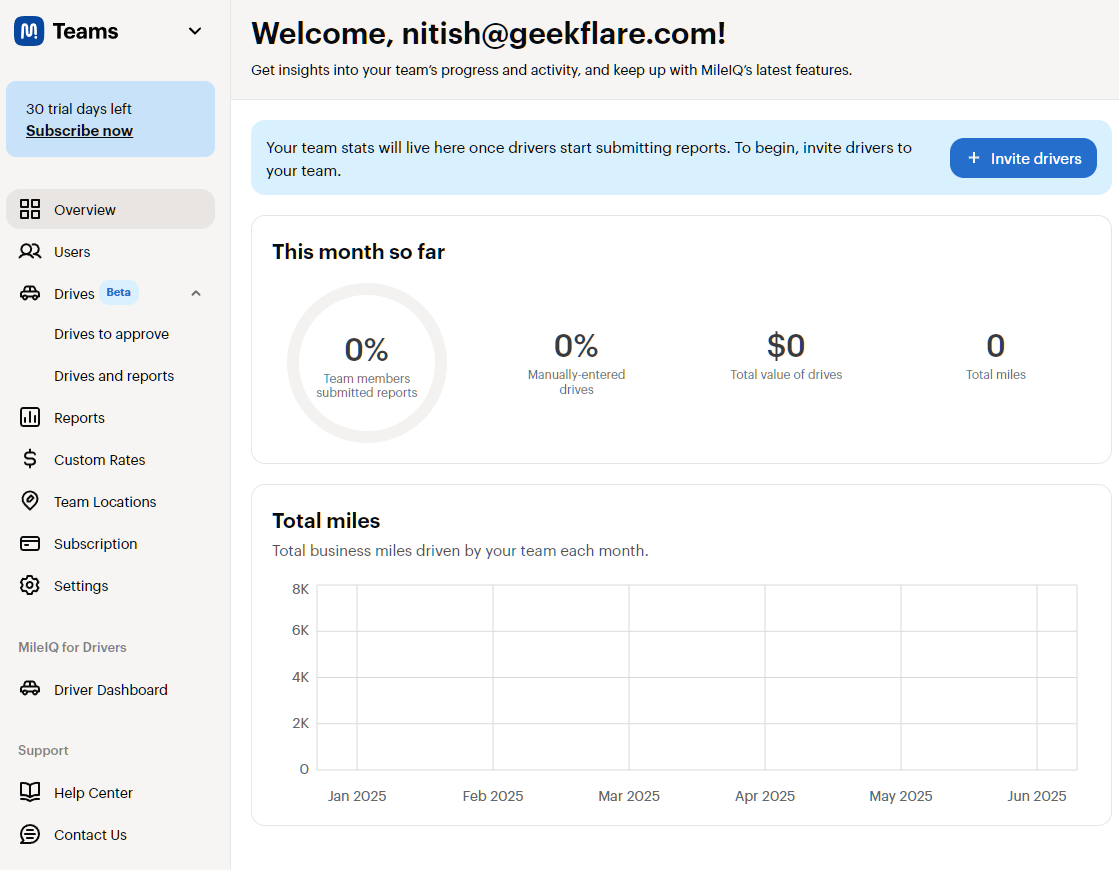This screenshot has width=1119, height=870.
Task: Click the 'May 2025' axis label
Action: click(x=901, y=796)
